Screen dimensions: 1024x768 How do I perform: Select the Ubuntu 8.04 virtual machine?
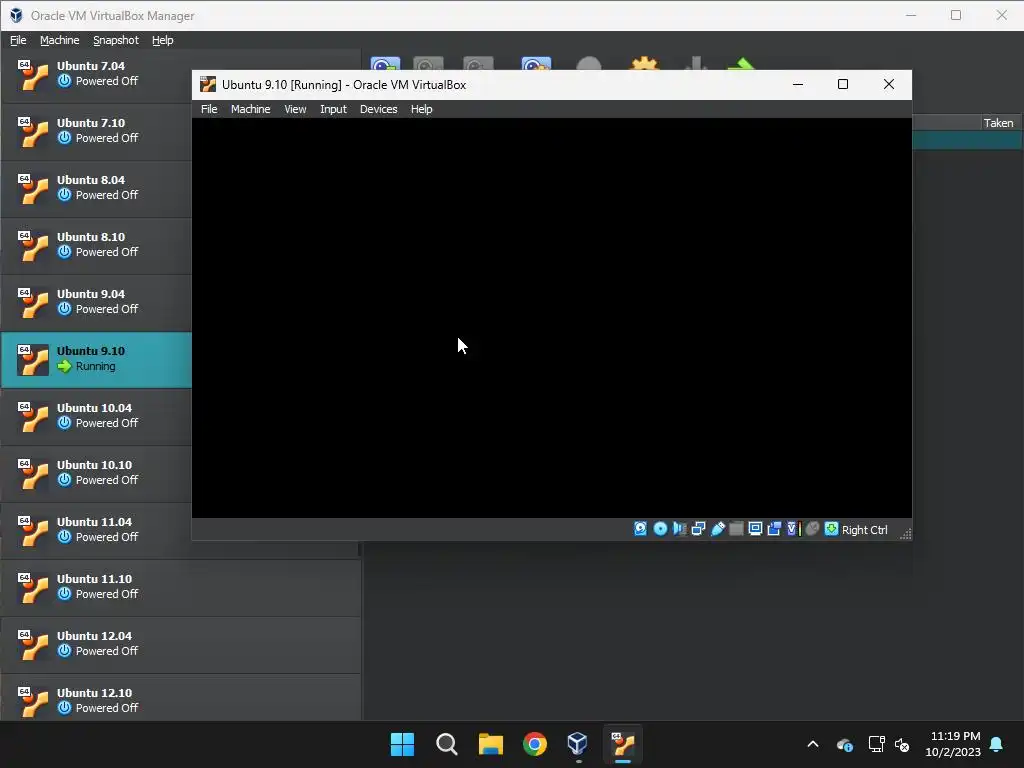pos(96,189)
